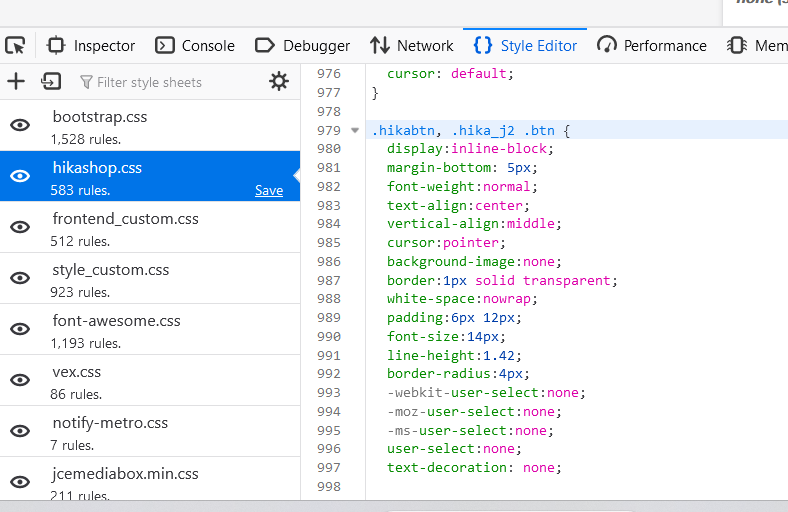Toggle frontend_custom.css eye icon
The width and height of the screenshot is (788, 512).
[x=20, y=227]
